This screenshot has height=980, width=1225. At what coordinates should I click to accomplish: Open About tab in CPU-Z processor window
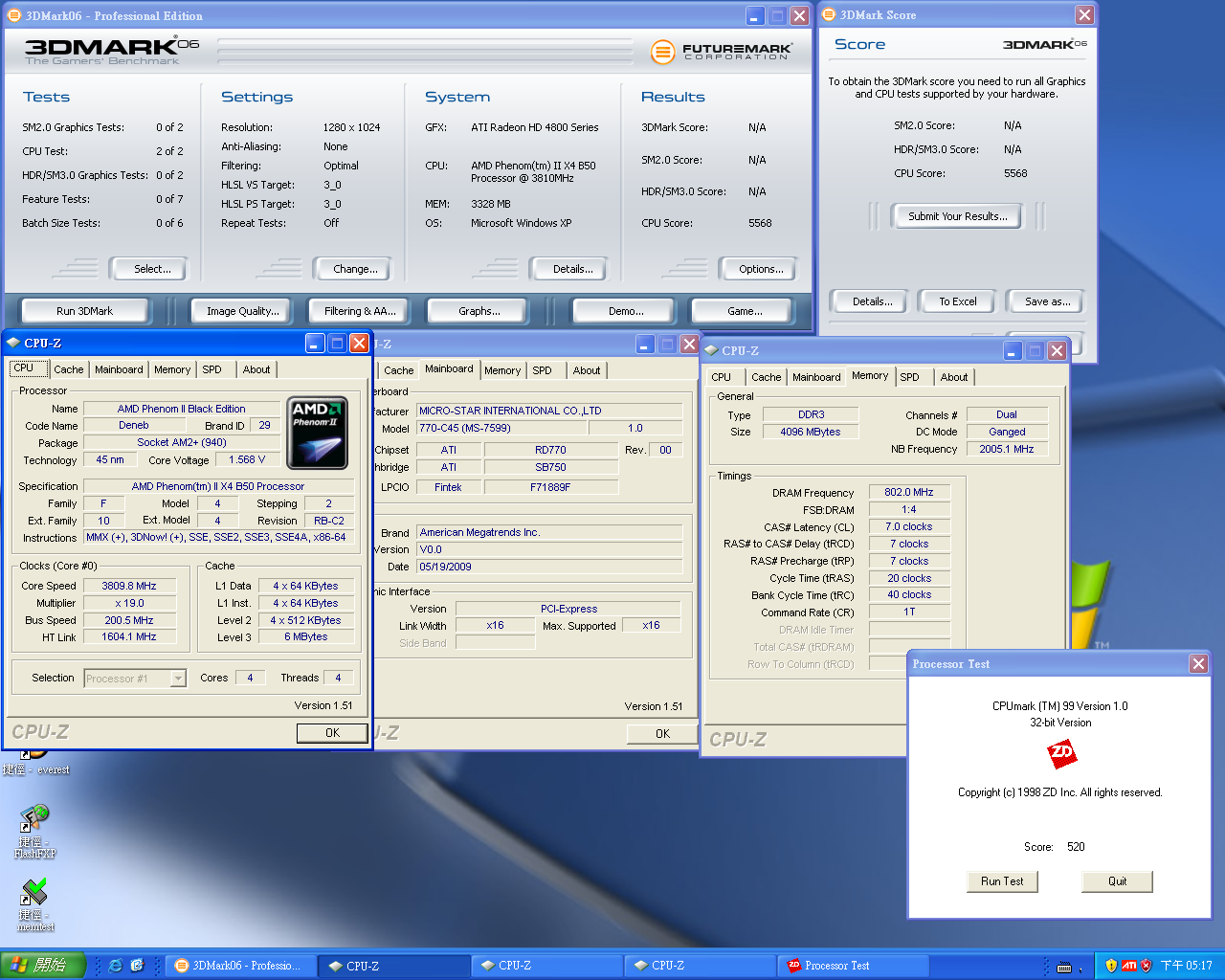(x=256, y=369)
